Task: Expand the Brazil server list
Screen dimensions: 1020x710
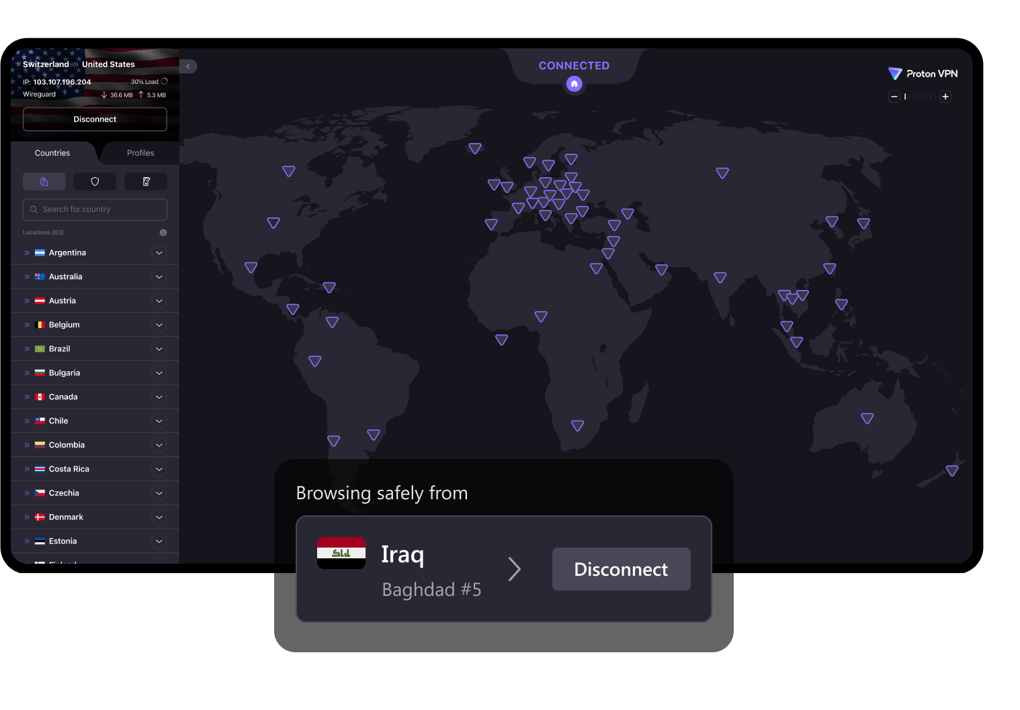Action: pyautogui.click(x=159, y=349)
